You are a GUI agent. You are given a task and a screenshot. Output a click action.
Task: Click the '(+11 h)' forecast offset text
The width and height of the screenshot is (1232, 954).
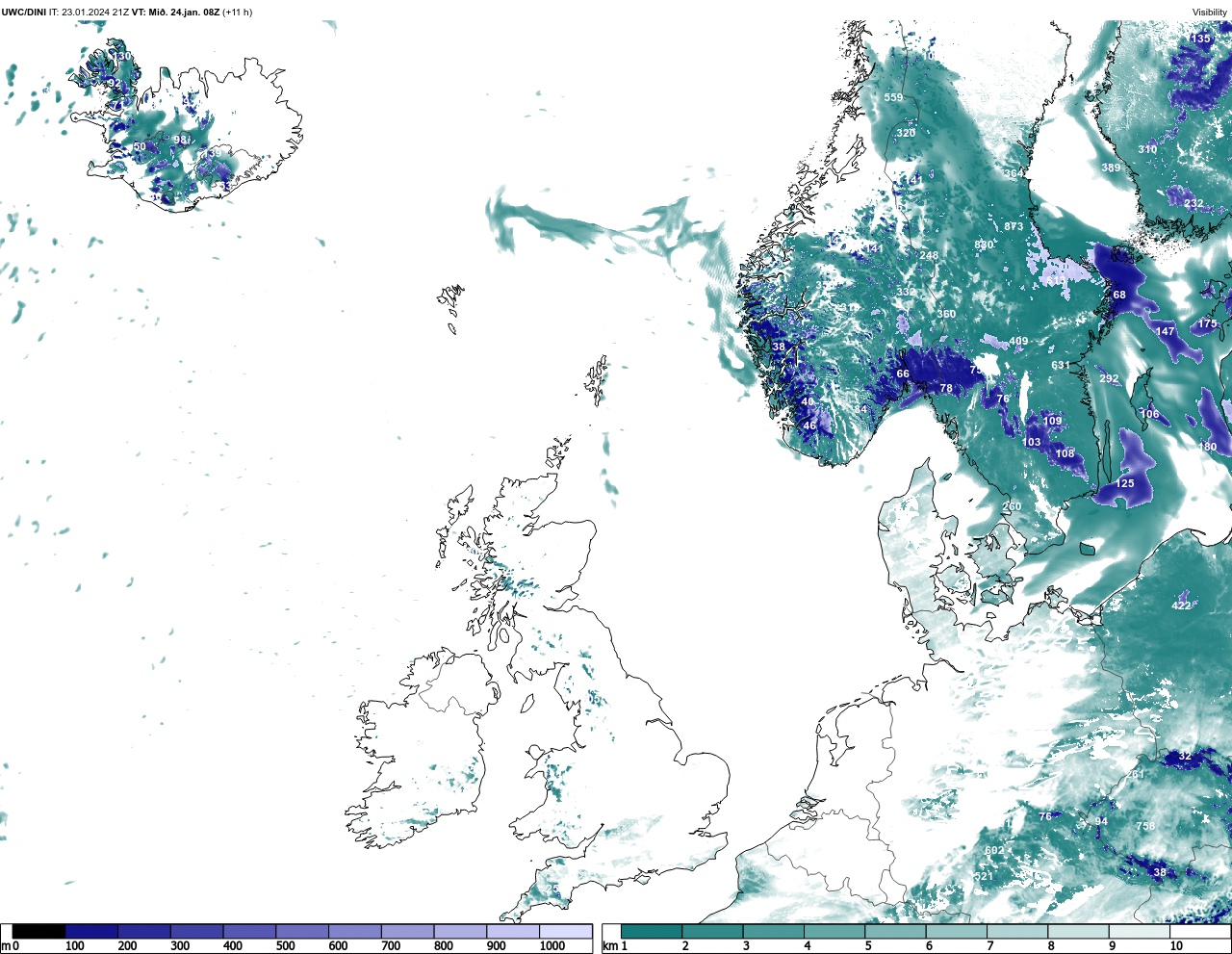[237, 13]
